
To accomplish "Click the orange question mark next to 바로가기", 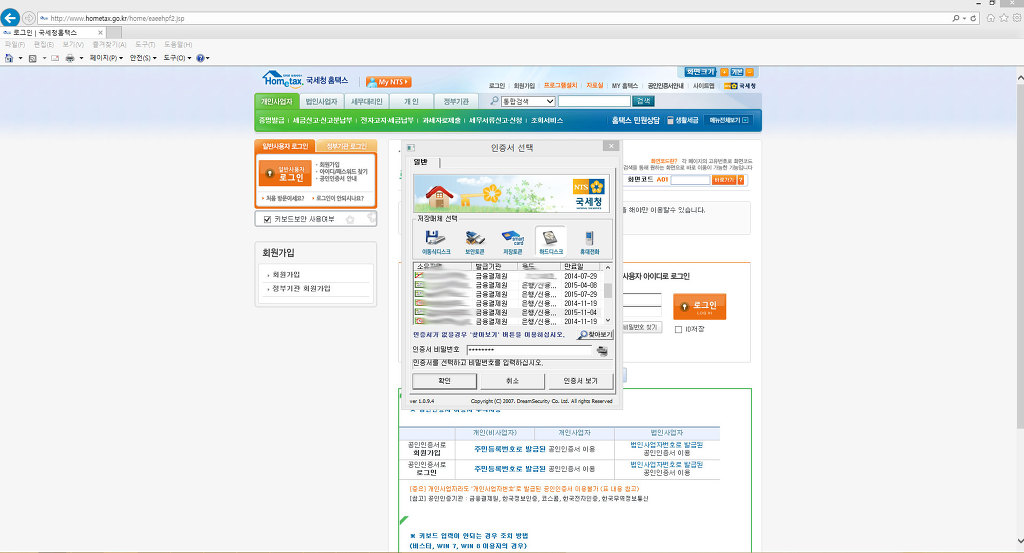I will (741, 180).
